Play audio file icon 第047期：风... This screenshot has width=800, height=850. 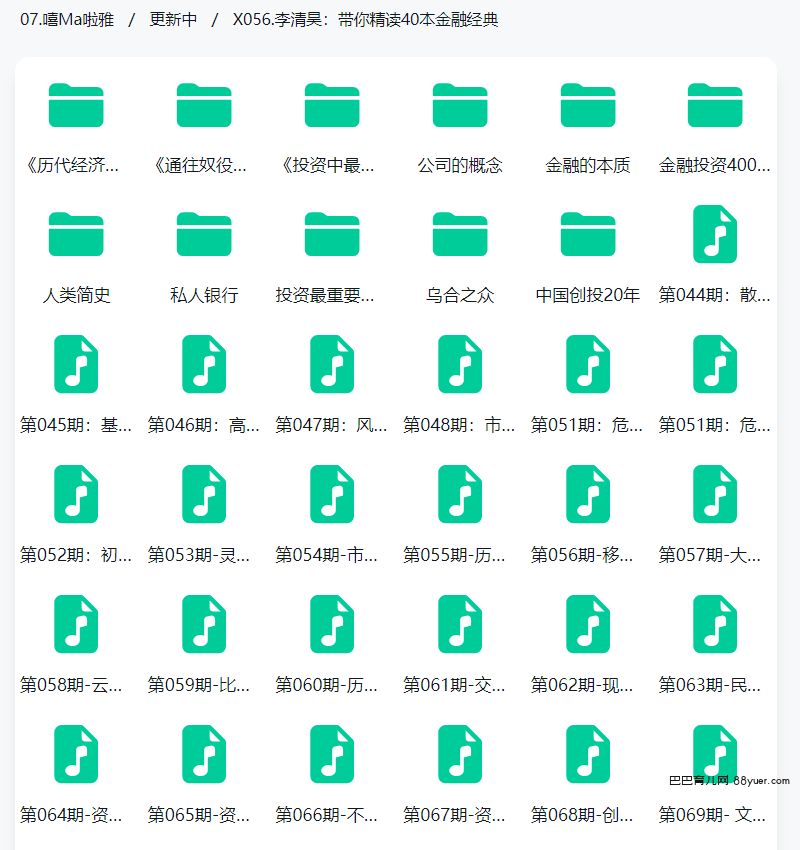point(332,364)
